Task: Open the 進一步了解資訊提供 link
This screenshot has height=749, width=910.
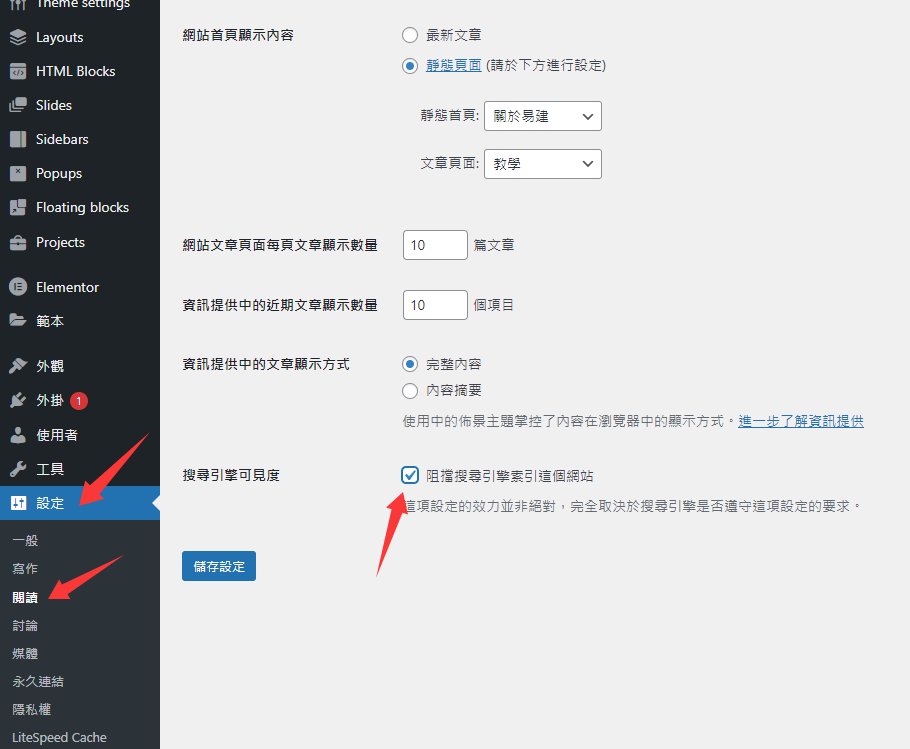Action: [x=800, y=421]
